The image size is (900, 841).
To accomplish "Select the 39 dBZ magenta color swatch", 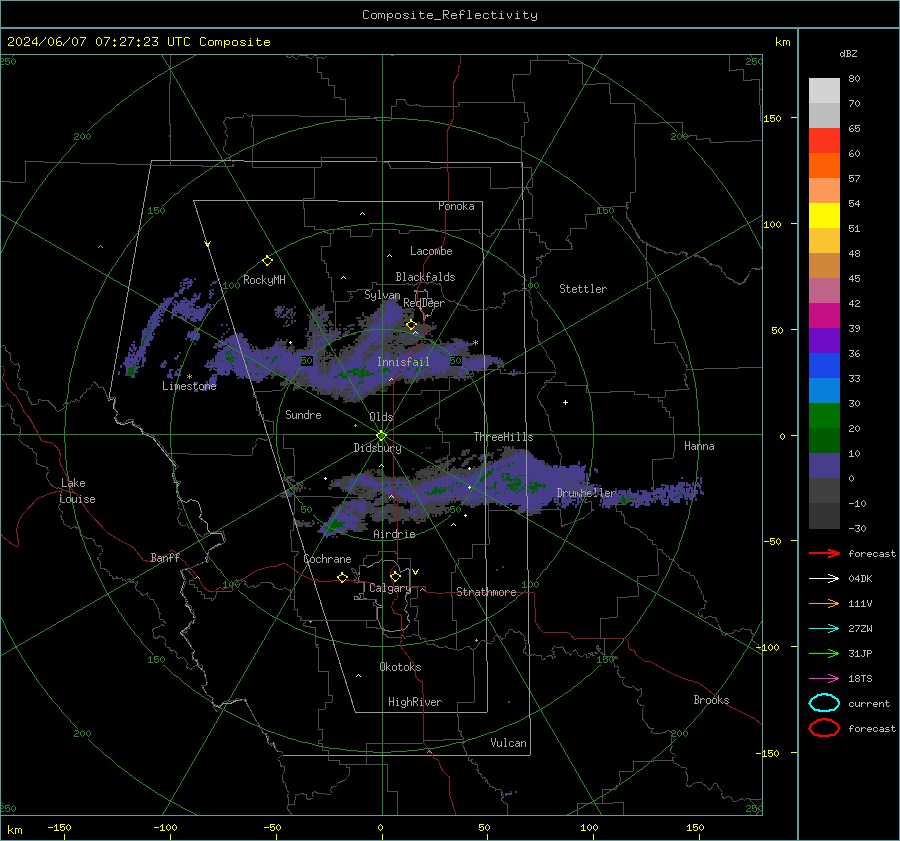I will tap(824, 316).
